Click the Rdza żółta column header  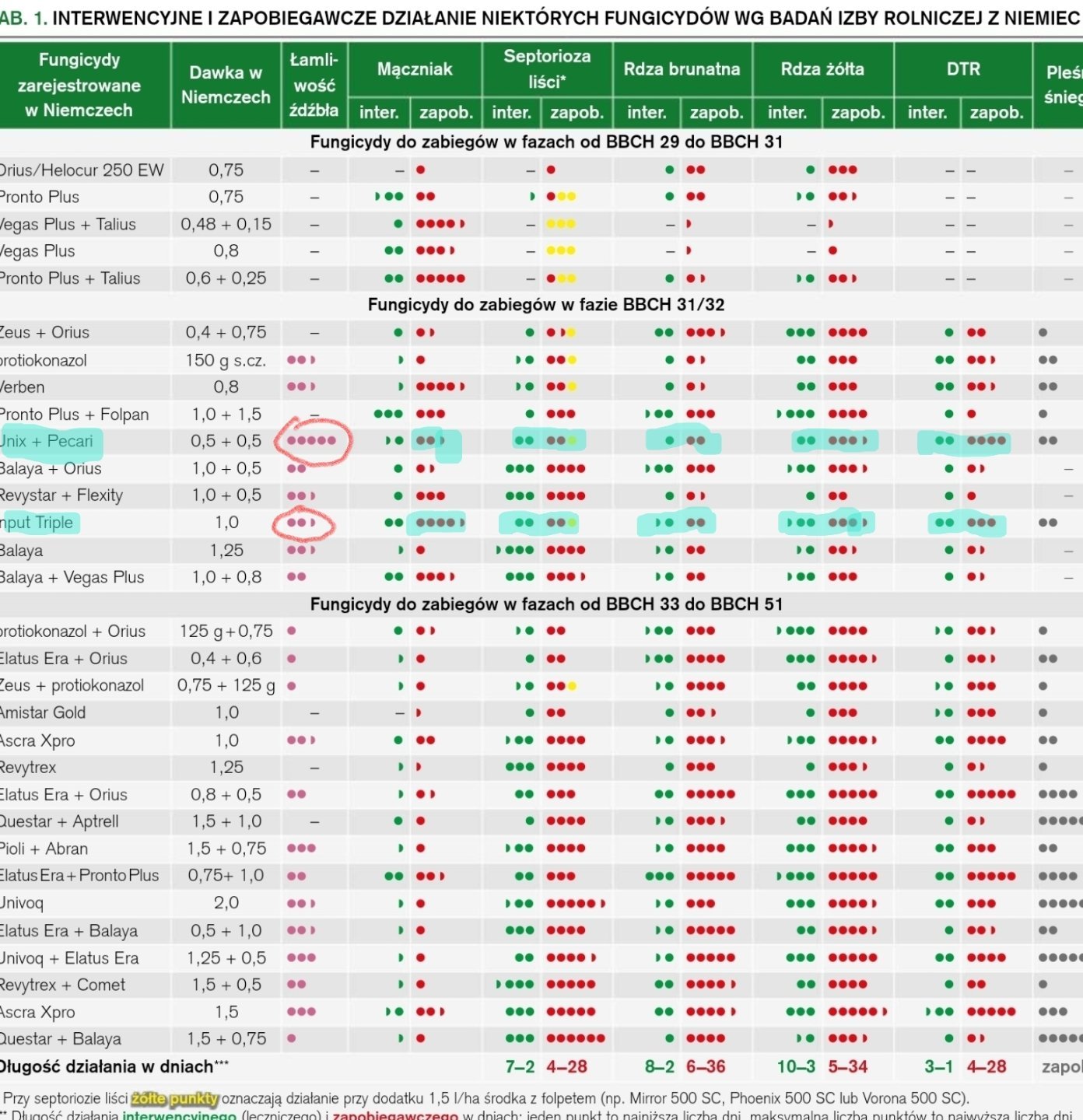click(x=822, y=69)
